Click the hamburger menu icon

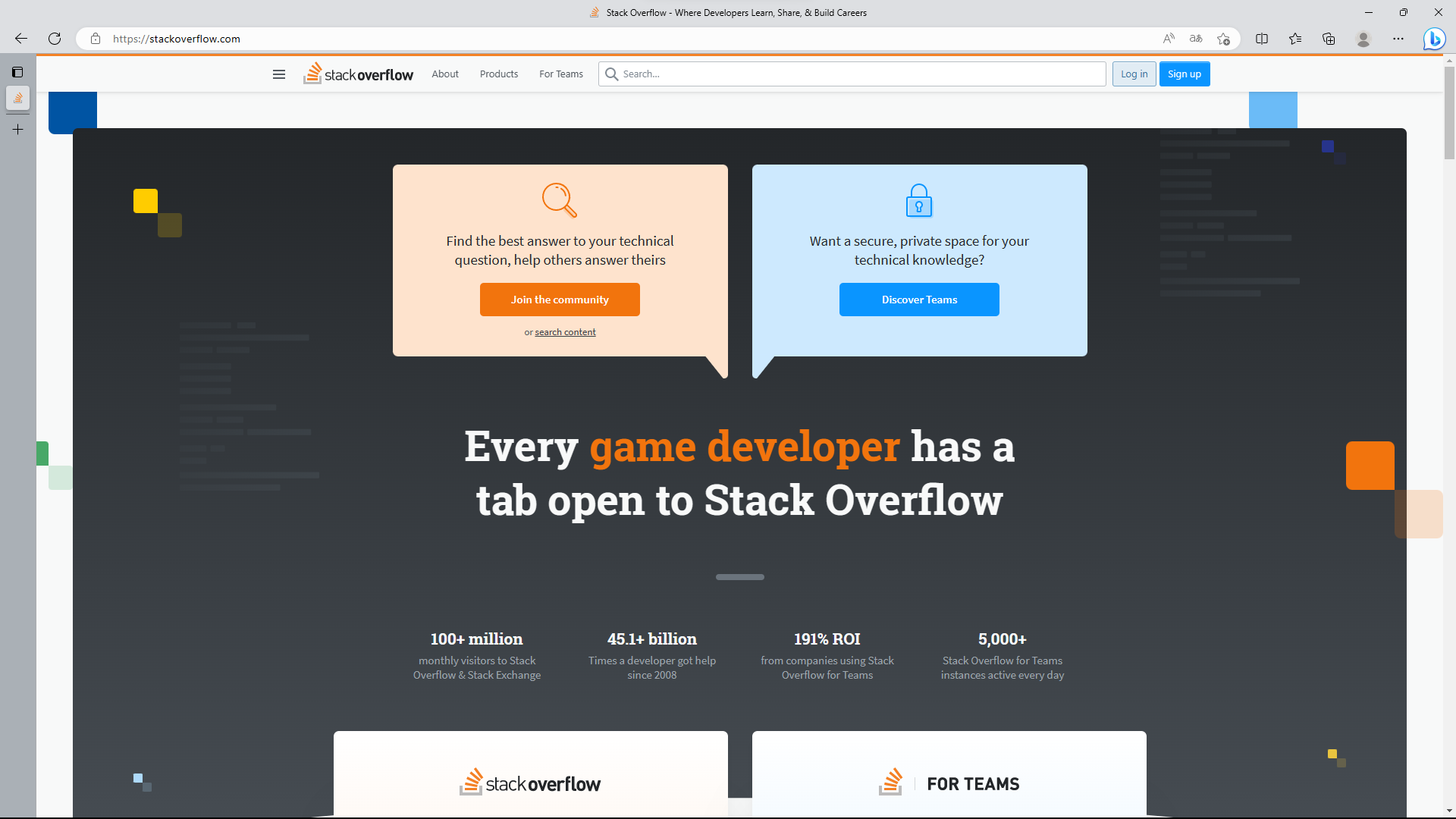coord(278,73)
